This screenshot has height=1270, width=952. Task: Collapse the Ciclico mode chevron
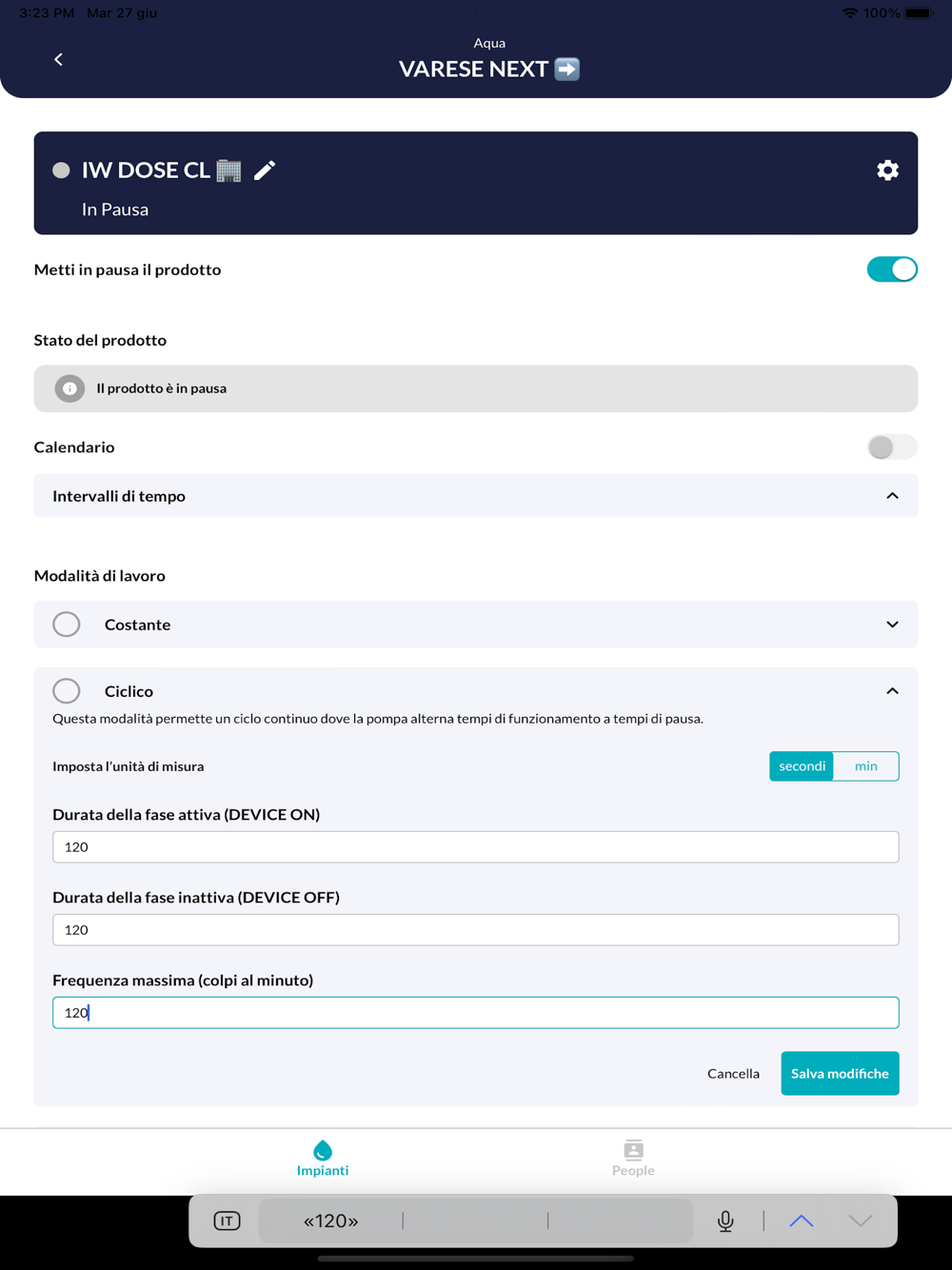892,691
